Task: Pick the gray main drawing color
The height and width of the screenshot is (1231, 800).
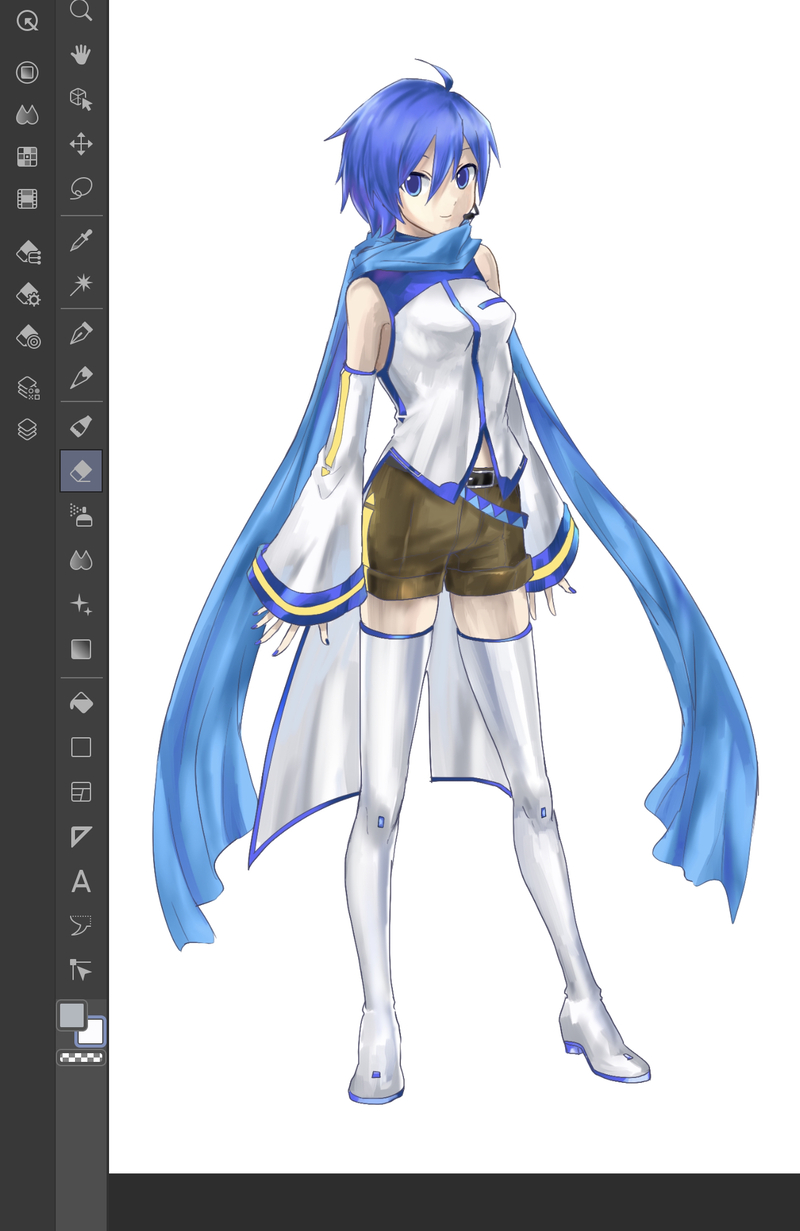Action: pos(72,1016)
